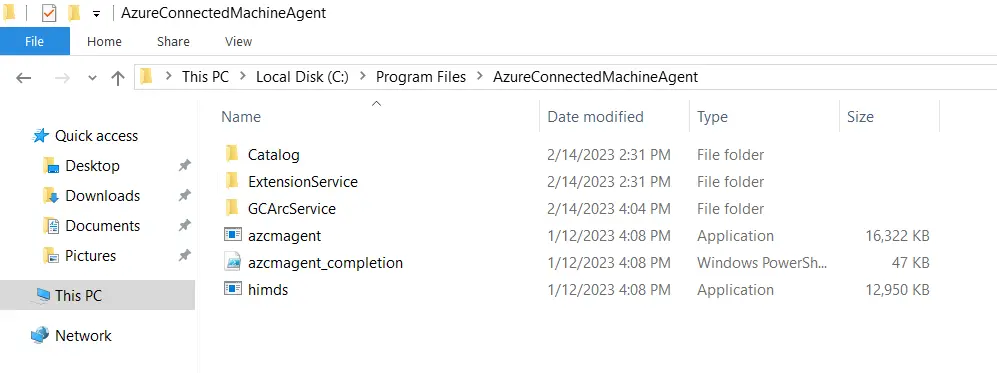Select the GCArcService folder icon
997x373 pixels.
pos(233,208)
